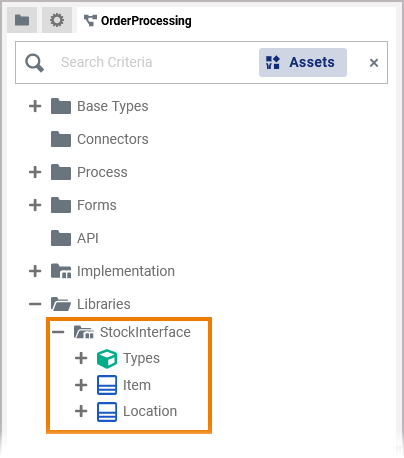
Task: Select the Connectors folder icon
Action: [x=61, y=139]
